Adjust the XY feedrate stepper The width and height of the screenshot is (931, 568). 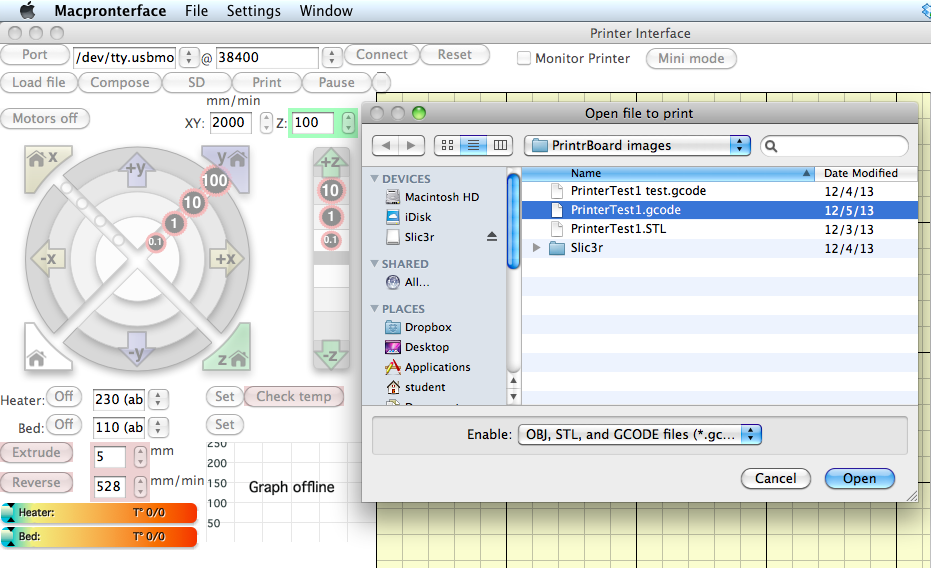coord(266,123)
